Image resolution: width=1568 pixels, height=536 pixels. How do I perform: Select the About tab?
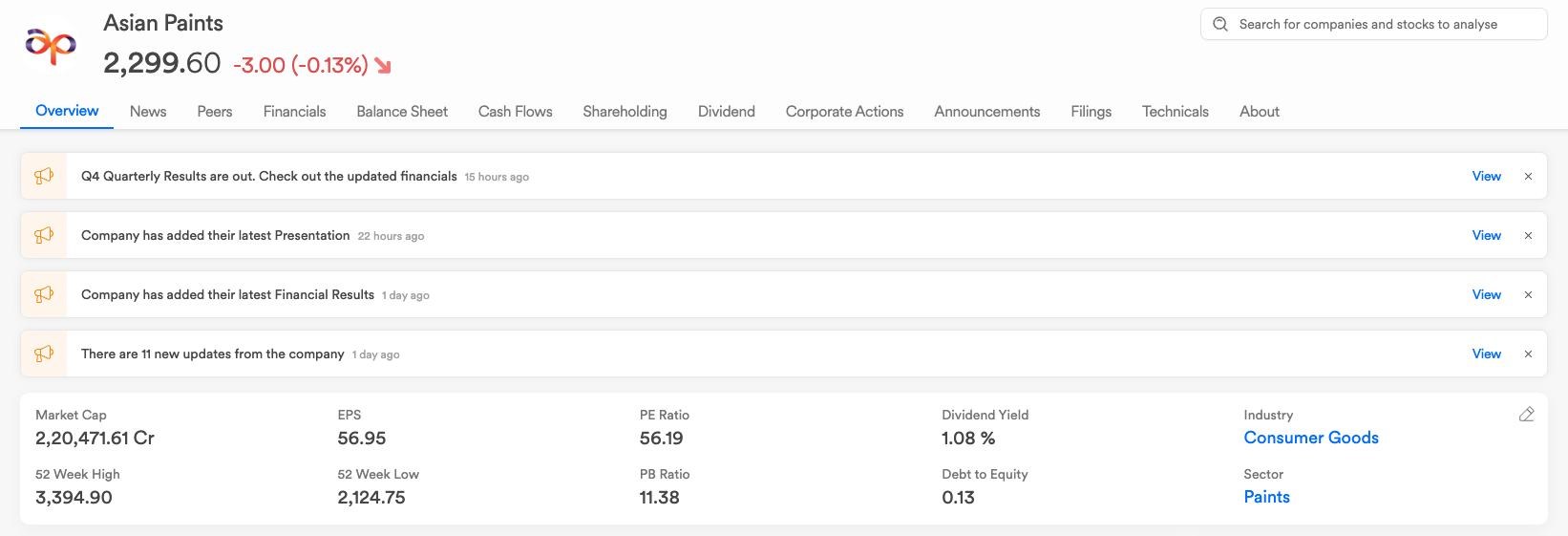tap(1260, 112)
